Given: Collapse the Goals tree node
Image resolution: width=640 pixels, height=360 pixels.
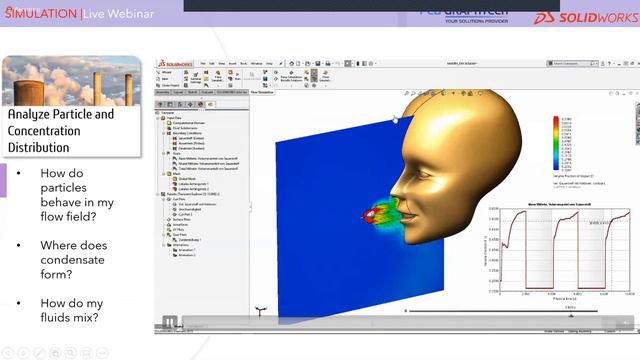Looking at the screenshot, I should (x=164, y=153).
